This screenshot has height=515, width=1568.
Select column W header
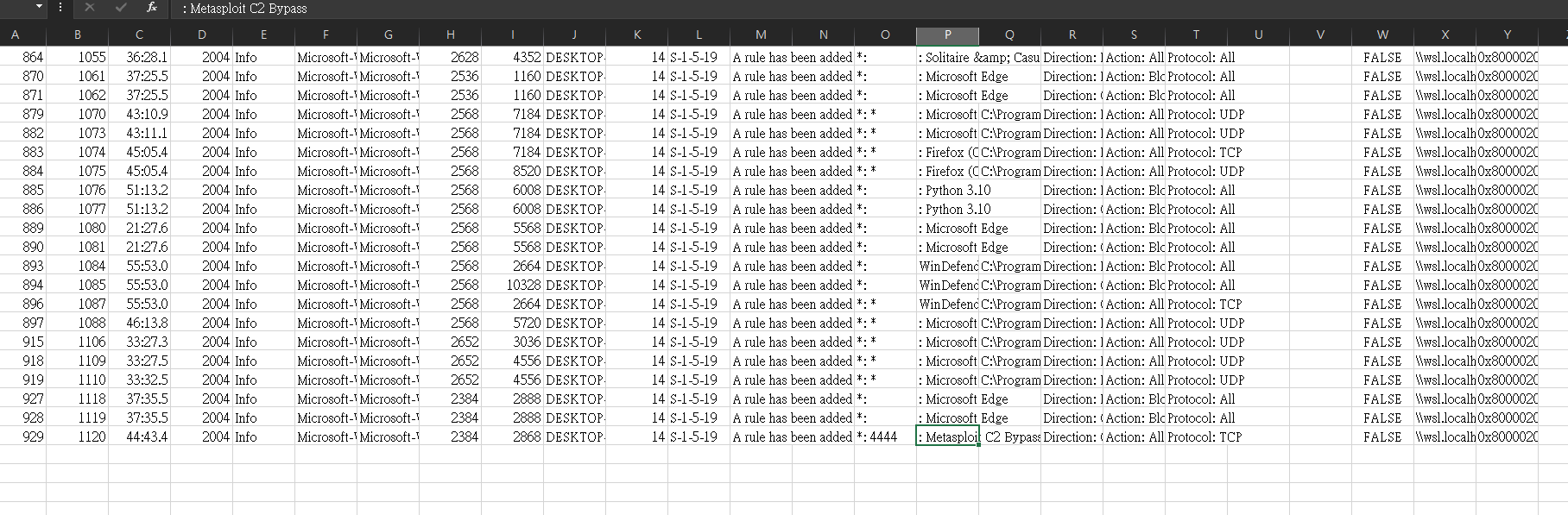(x=1383, y=35)
